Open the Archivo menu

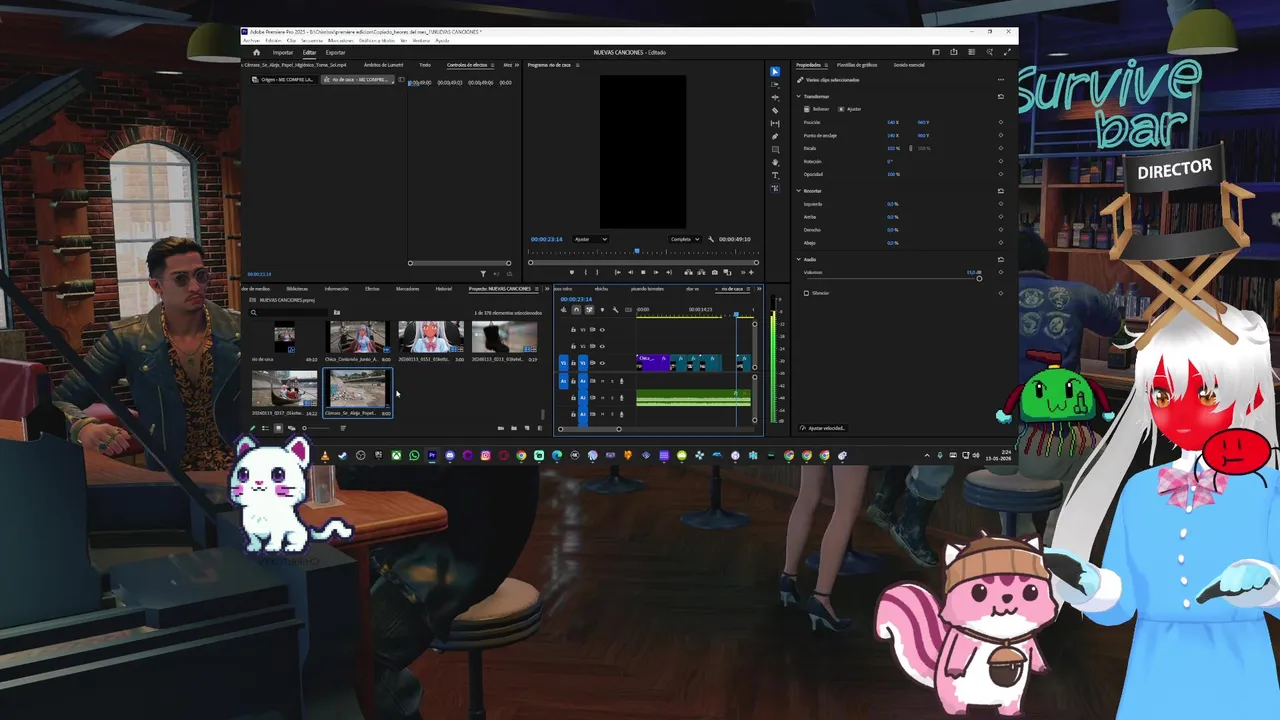click(x=251, y=40)
